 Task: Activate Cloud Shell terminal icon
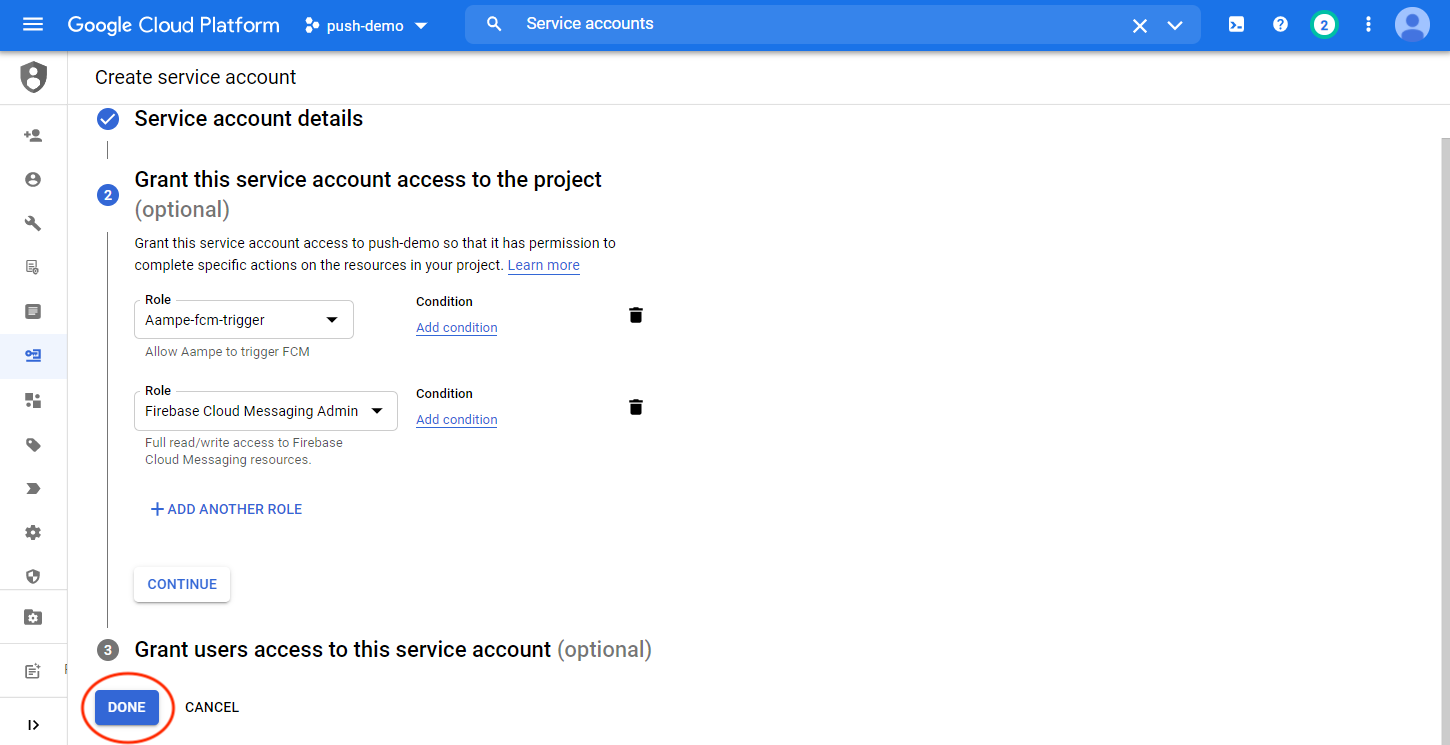point(1236,25)
